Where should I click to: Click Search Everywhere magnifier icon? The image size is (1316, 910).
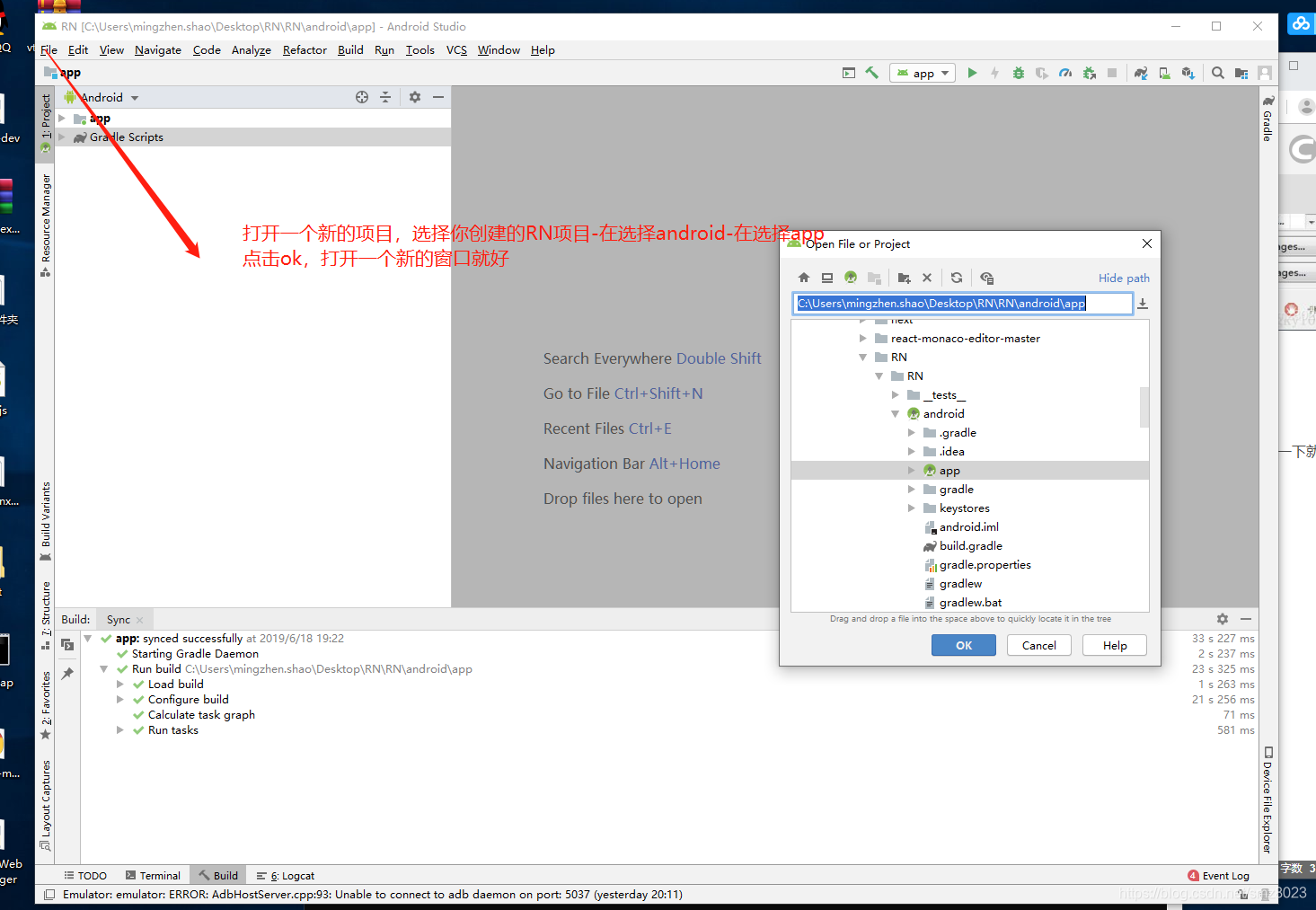pos(1218,73)
